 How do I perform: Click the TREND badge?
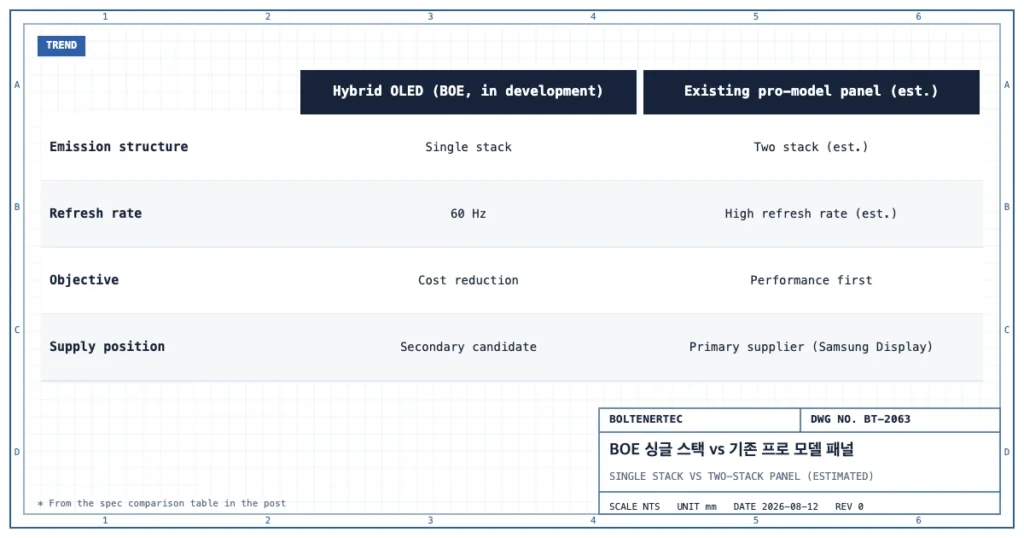[61, 45]
